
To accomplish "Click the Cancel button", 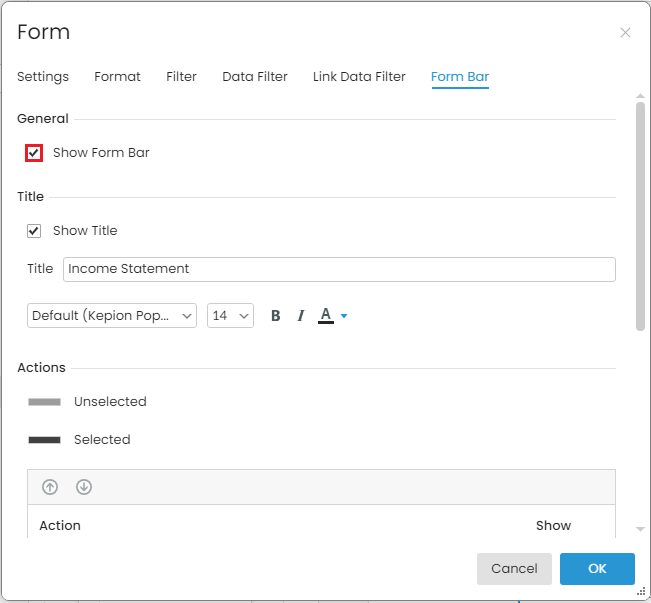I will pyautogui.click(x=514, y=569).
